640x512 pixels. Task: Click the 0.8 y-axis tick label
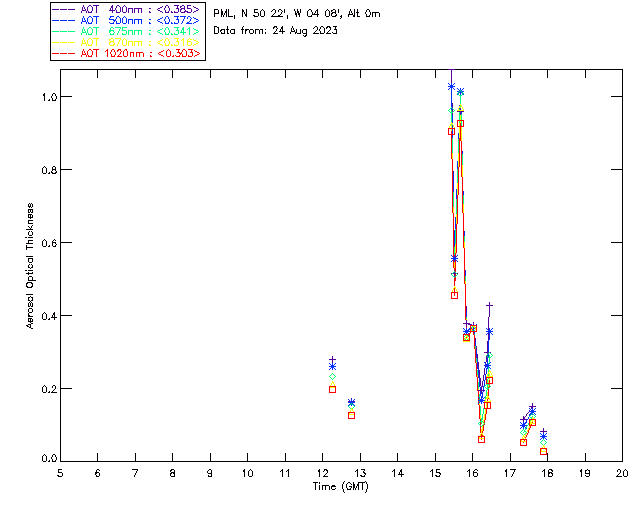point(49,170)
